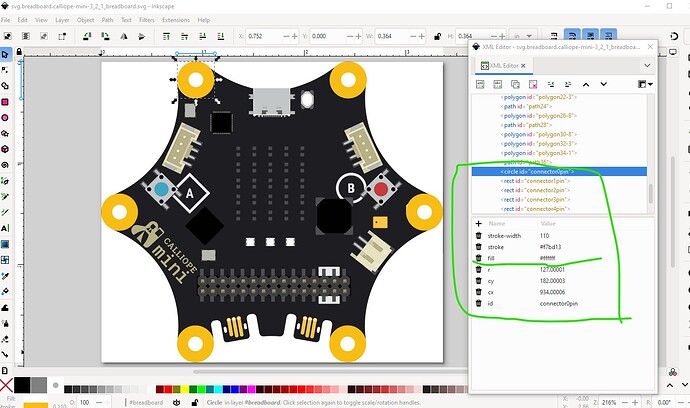The height and width of the screenshot is (408, 690).
Task: Select the Text tool
Action: tap(5, 228)
